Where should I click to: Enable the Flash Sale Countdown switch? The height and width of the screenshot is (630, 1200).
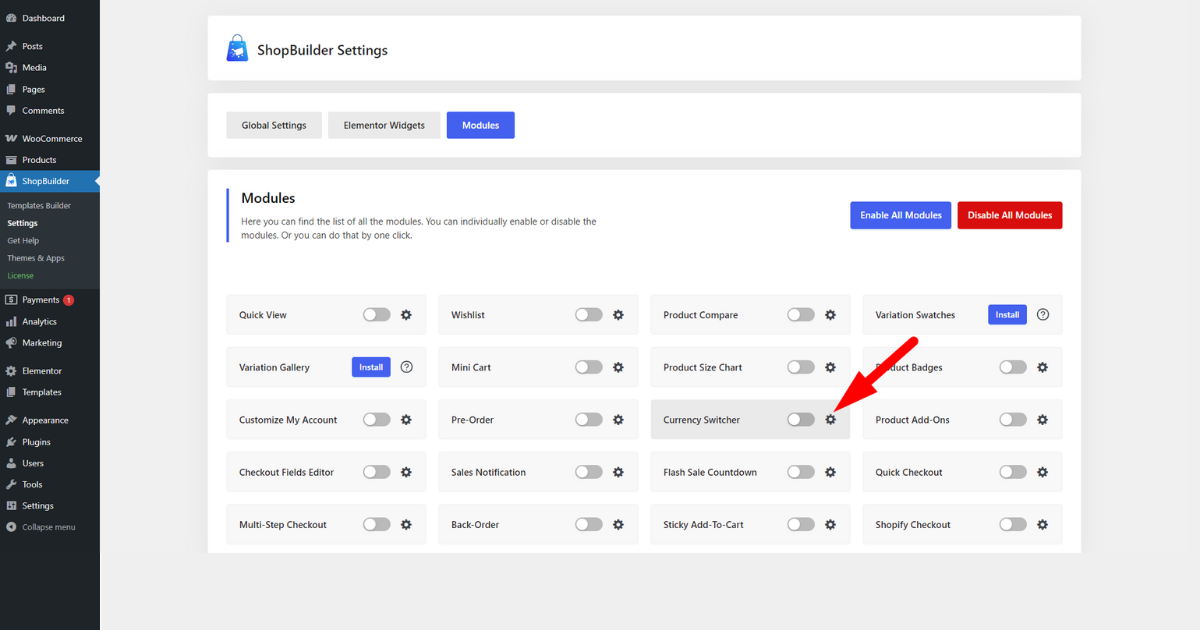(x=801, y=472)
